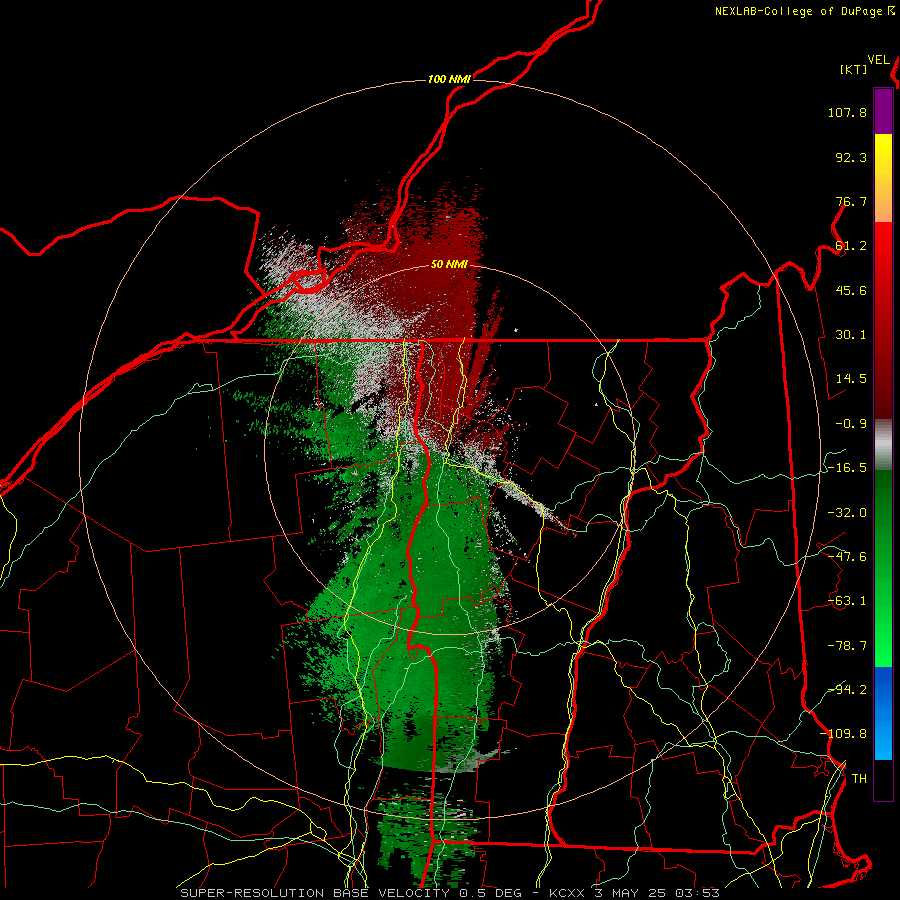
Task: Click the -109.8 legend value
Action: point(843,734)
